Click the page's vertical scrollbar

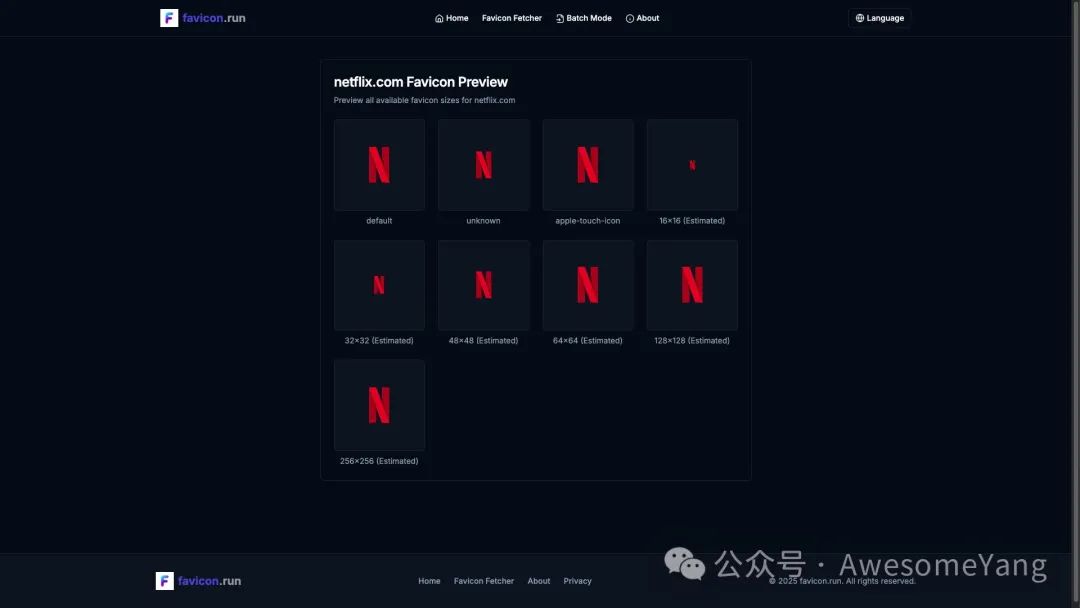[x=1075, y=304]
